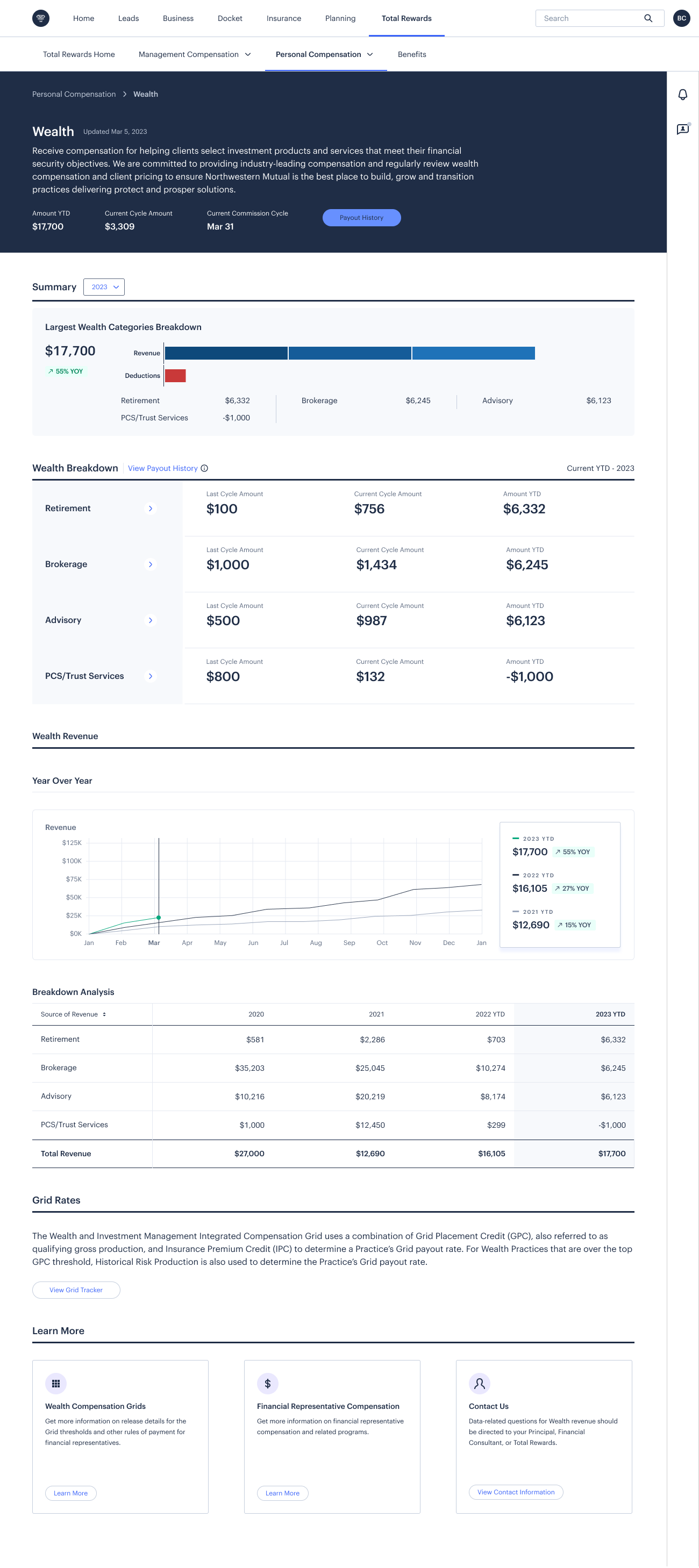Viewport: 699px width, 1568px height.
Task: Follow the View Payout History link
Action: [x=162, y=468]
